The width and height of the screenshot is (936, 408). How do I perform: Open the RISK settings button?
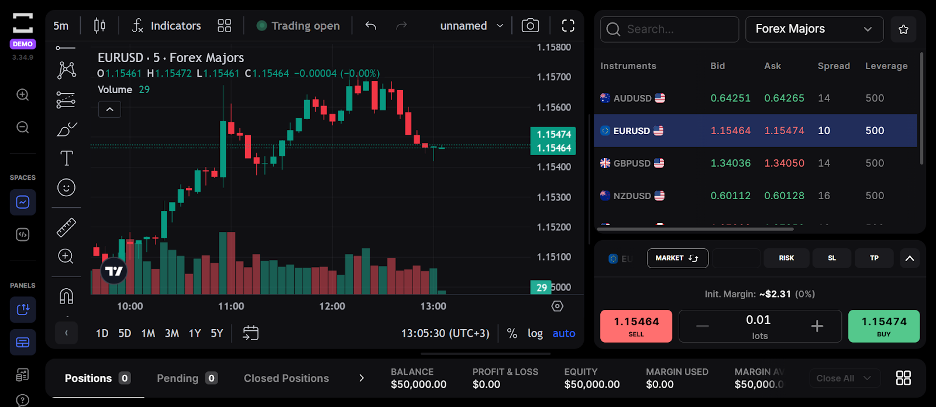click(787, 258)
